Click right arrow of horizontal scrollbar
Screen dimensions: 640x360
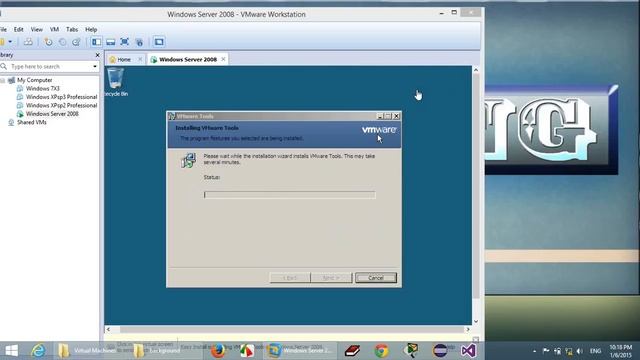click(468, 329)
